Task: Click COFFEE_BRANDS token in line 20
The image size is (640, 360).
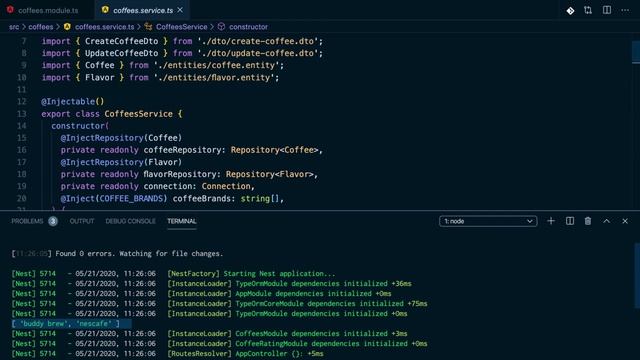Action: (131, 199)
